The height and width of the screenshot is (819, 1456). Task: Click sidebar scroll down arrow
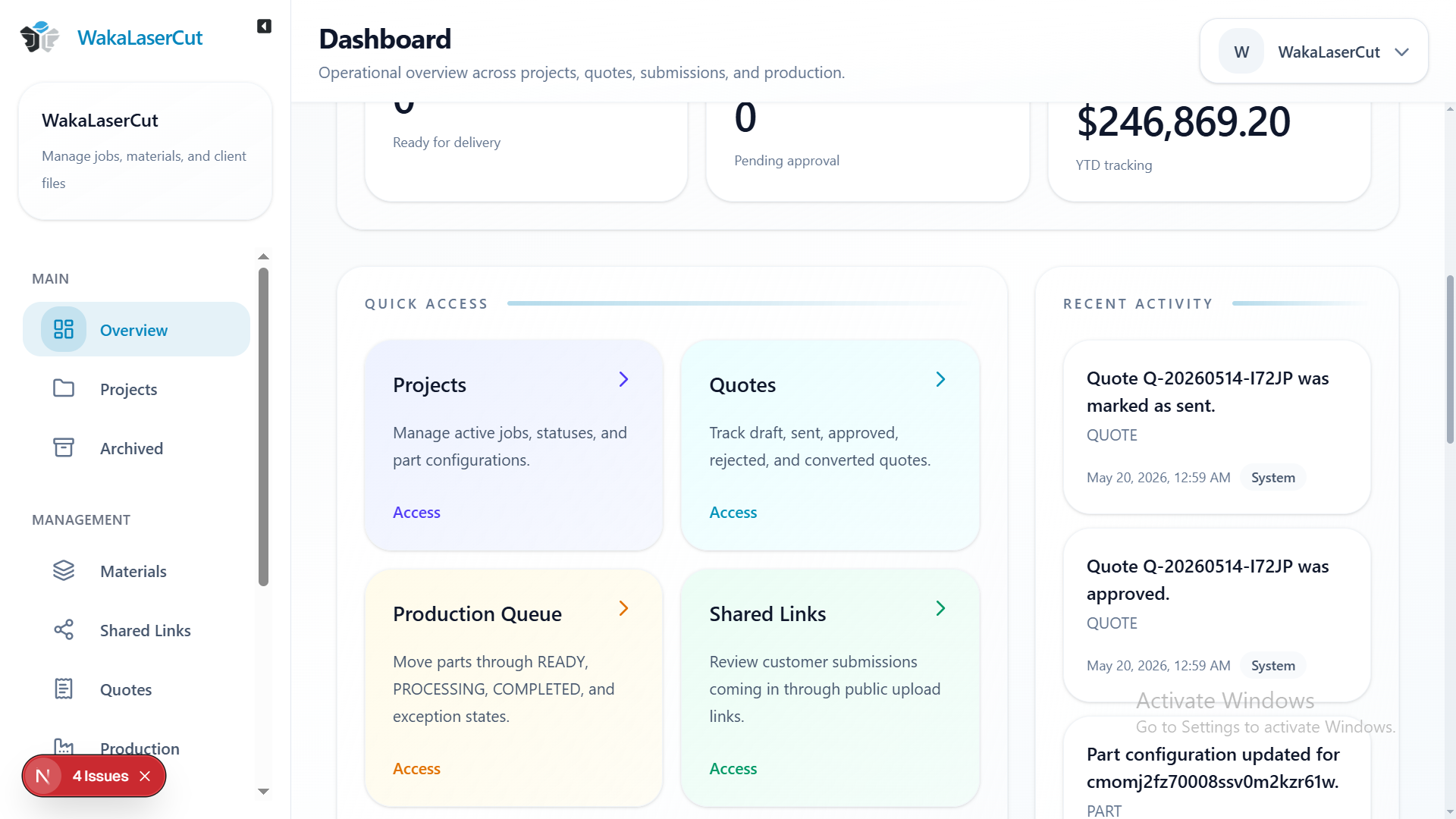pos(263,791)
